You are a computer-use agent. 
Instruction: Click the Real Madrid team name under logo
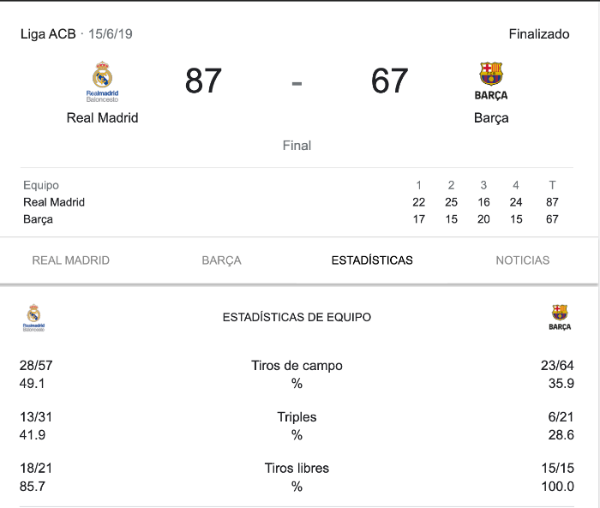pos(102,118)
